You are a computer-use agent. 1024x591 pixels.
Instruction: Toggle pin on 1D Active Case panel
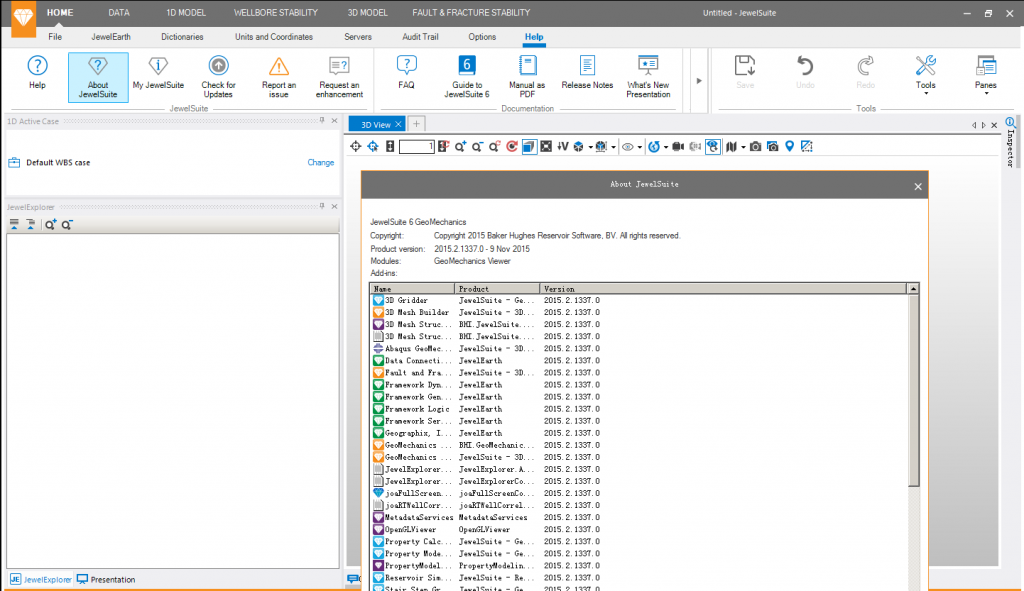322,121
